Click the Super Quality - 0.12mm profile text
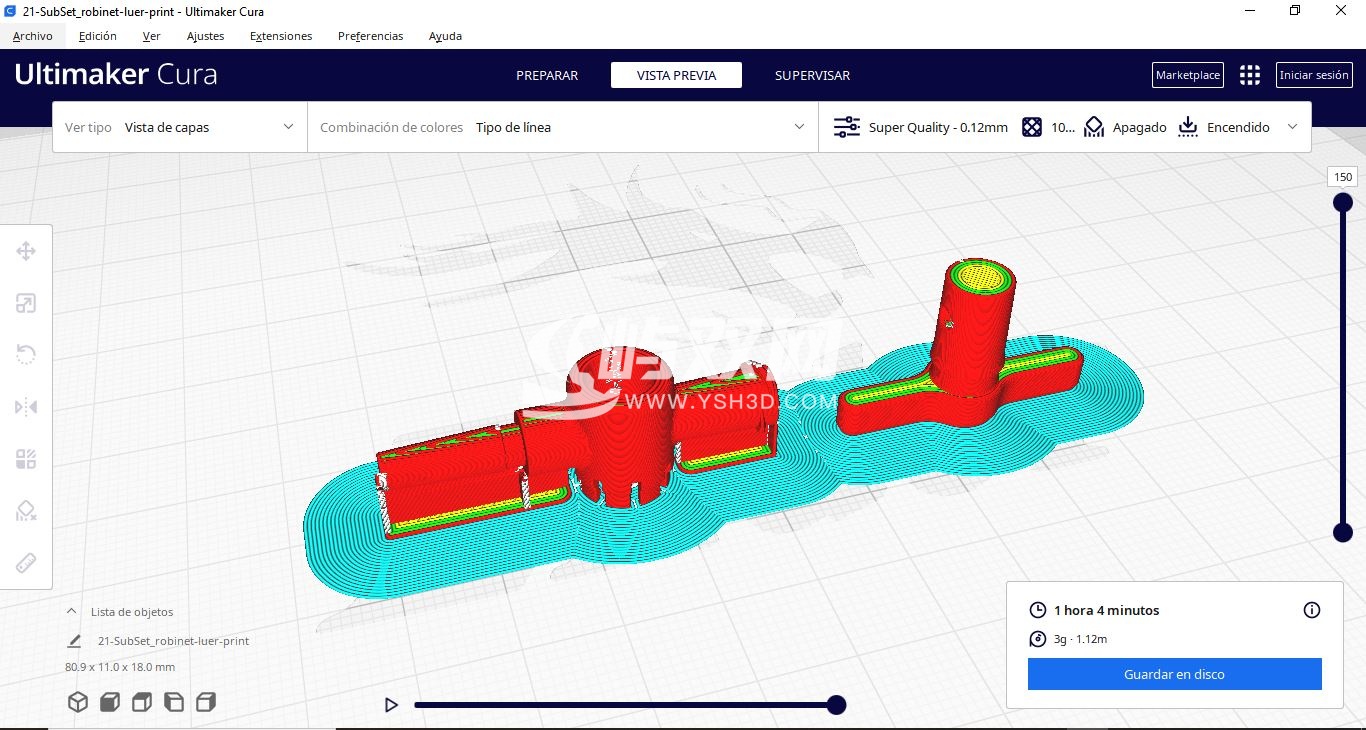 click(938, 127)
